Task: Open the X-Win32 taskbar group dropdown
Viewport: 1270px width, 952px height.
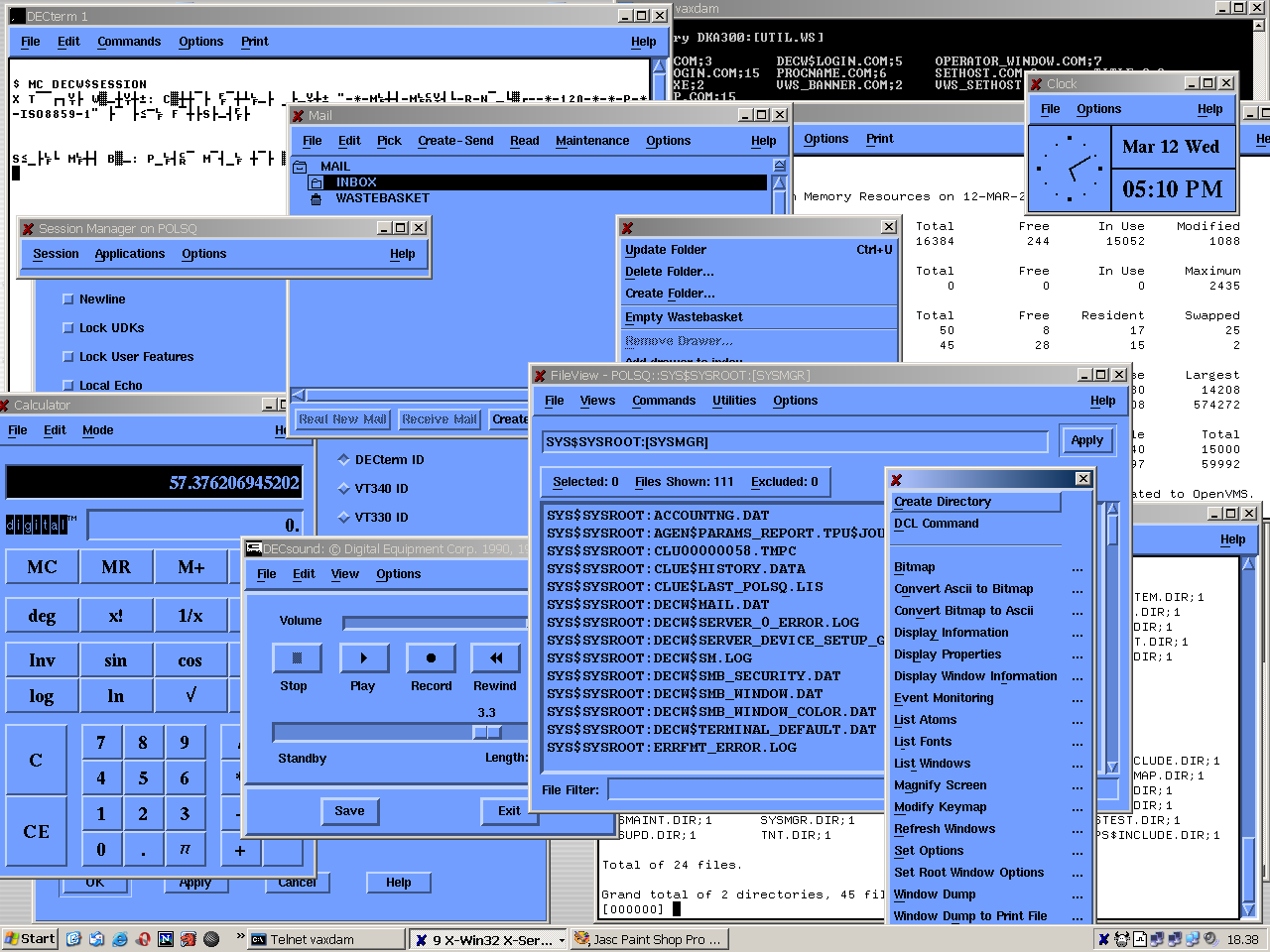Action: [562, 940]
